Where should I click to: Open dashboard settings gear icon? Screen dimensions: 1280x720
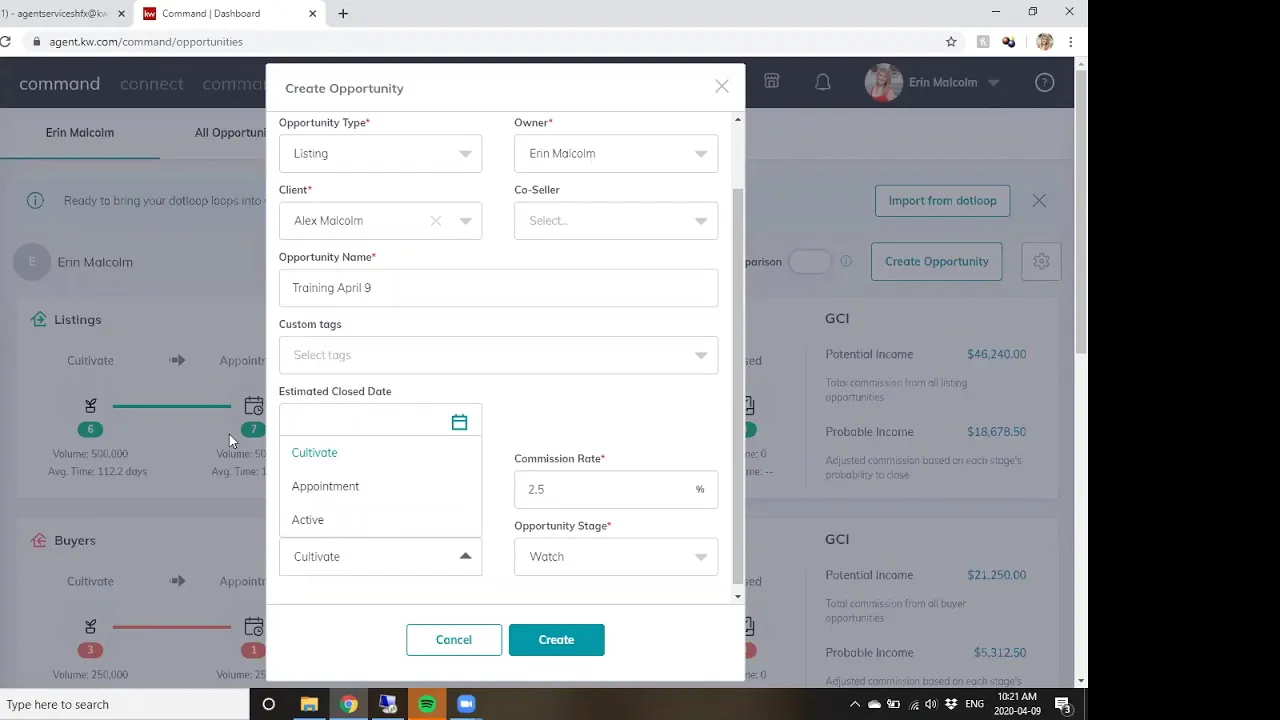tap(1041, 261)
